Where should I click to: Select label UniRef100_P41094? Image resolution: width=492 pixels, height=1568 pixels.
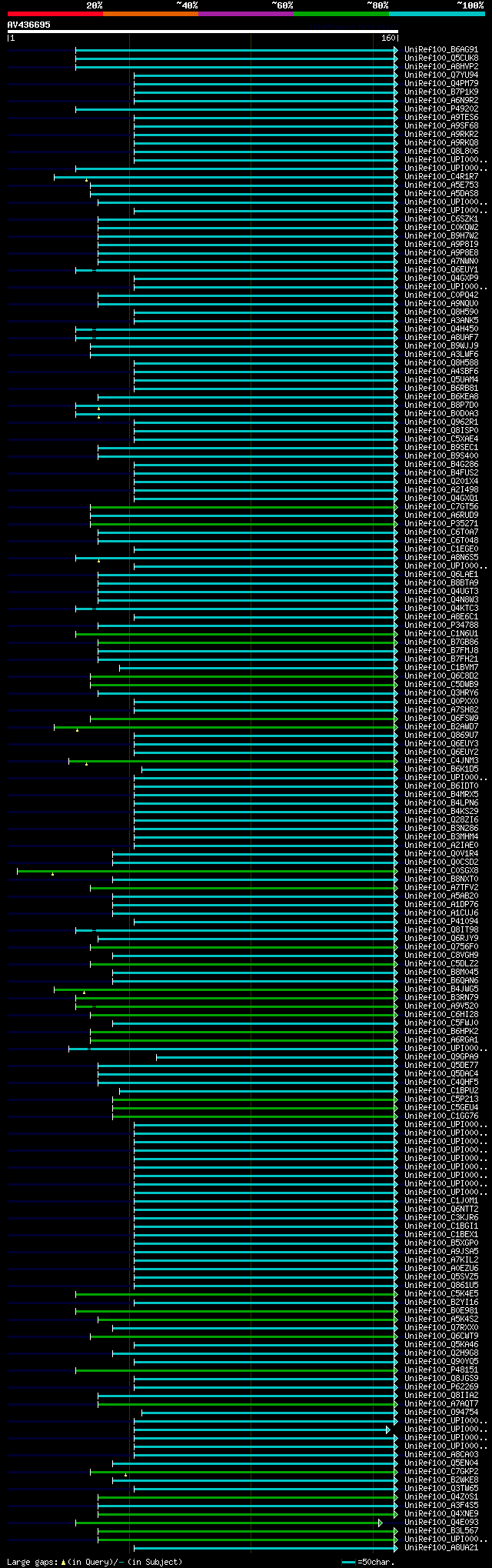[x=441, y=922]
